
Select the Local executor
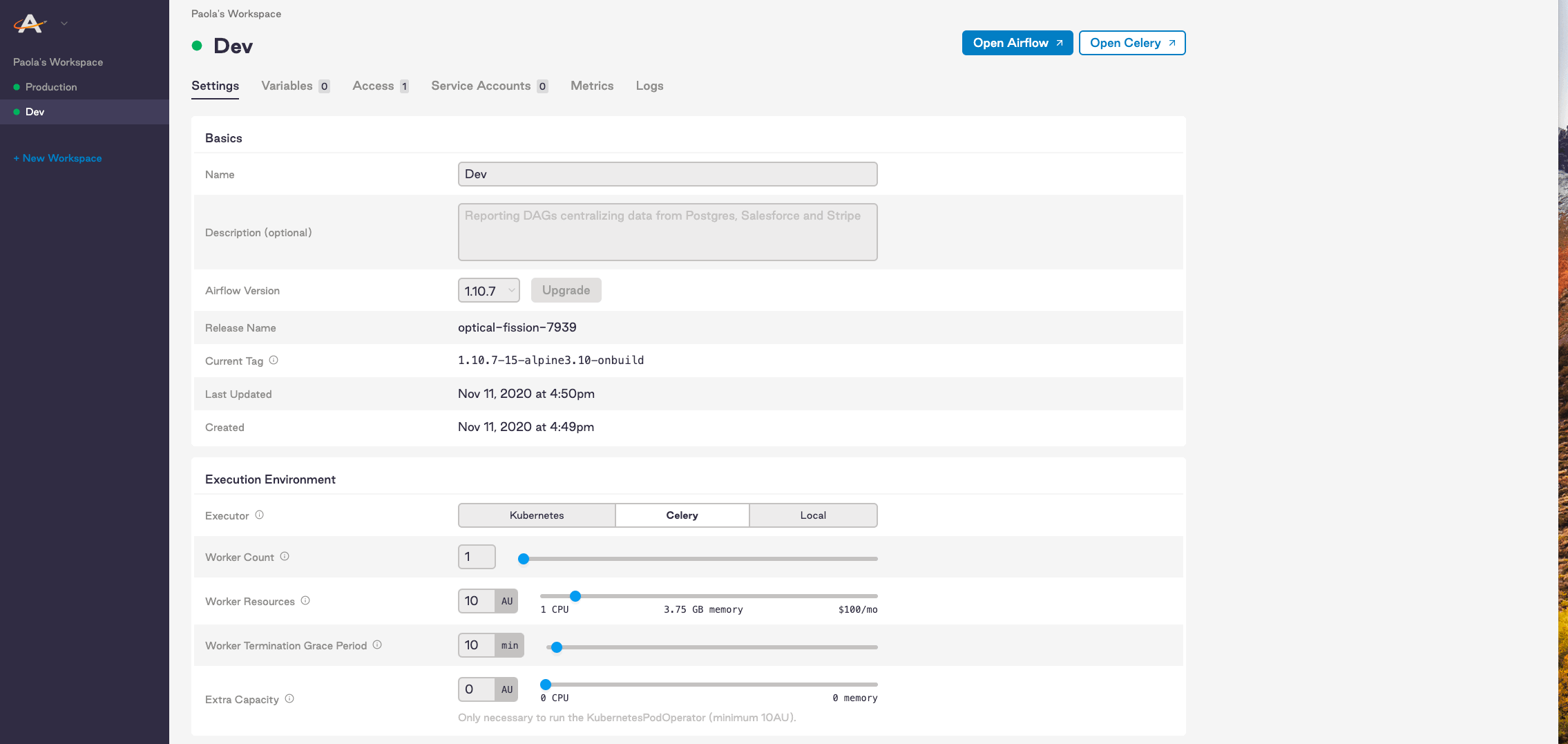[x=812, y=515]
